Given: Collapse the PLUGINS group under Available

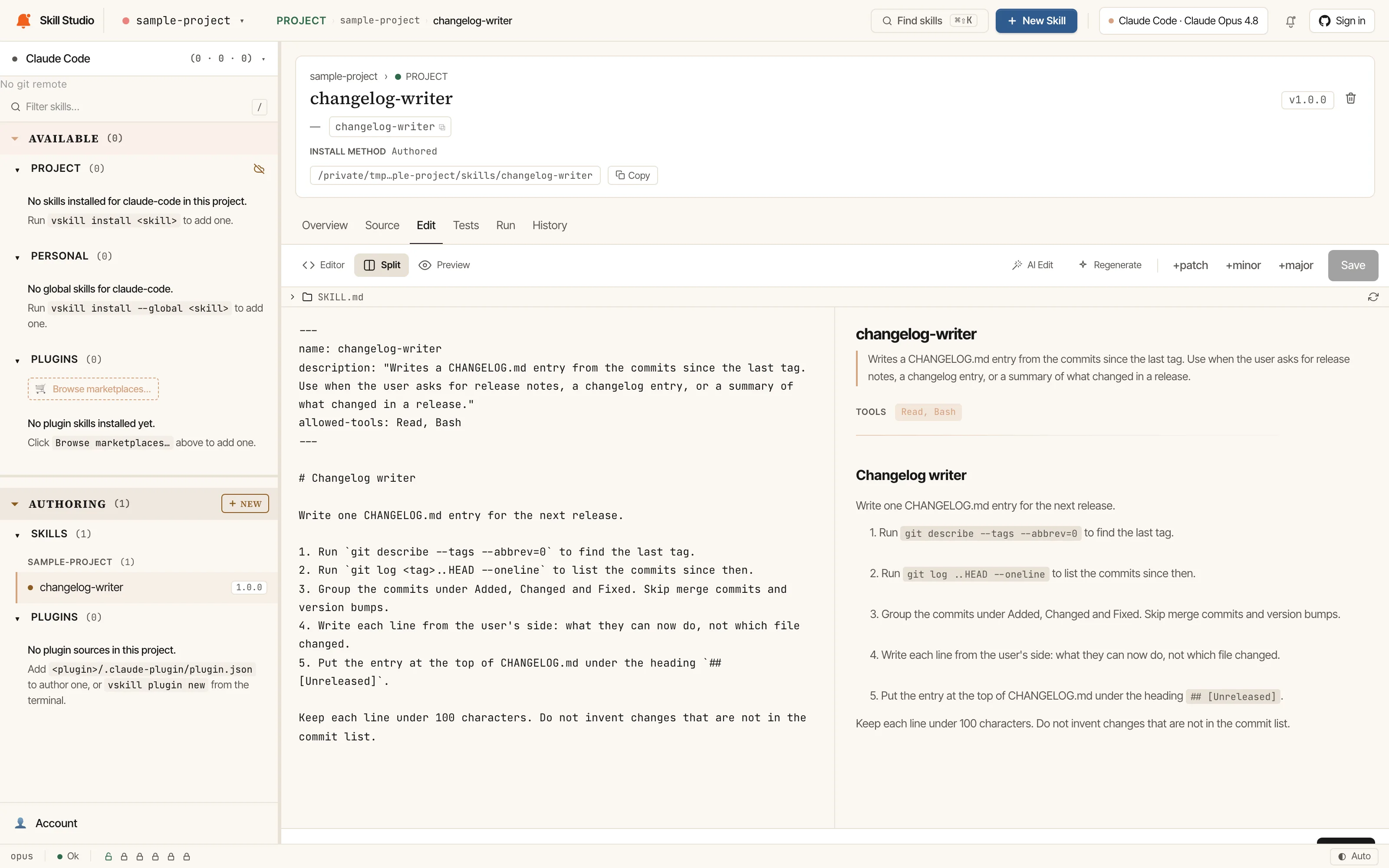Looking at the screenshot, I should pos(17,361).
